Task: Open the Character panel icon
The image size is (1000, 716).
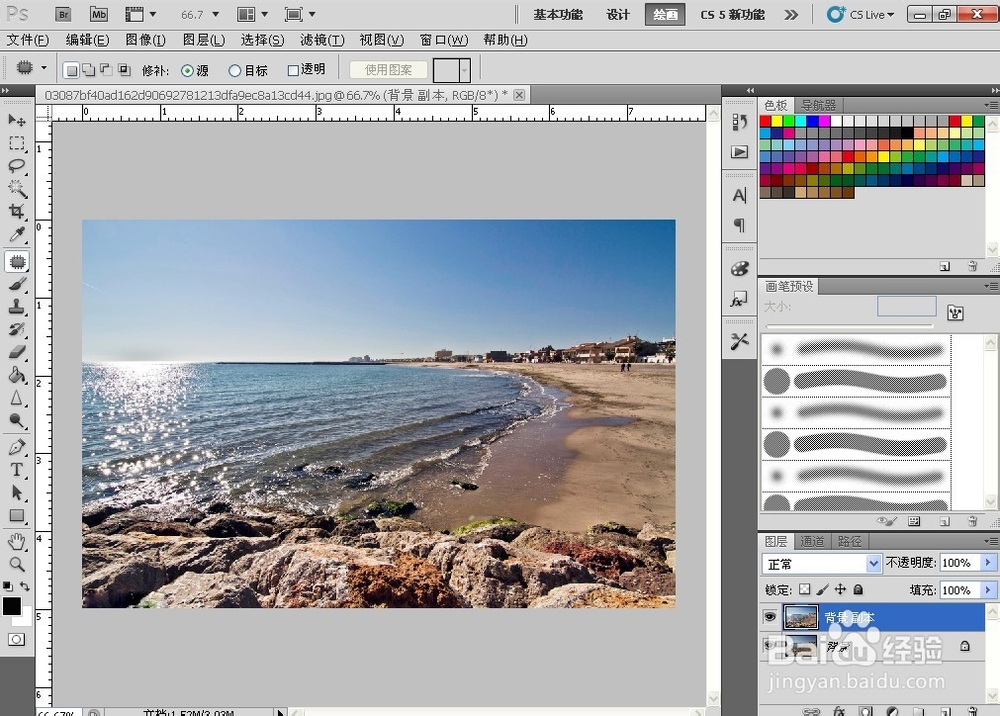Action: 739,196
